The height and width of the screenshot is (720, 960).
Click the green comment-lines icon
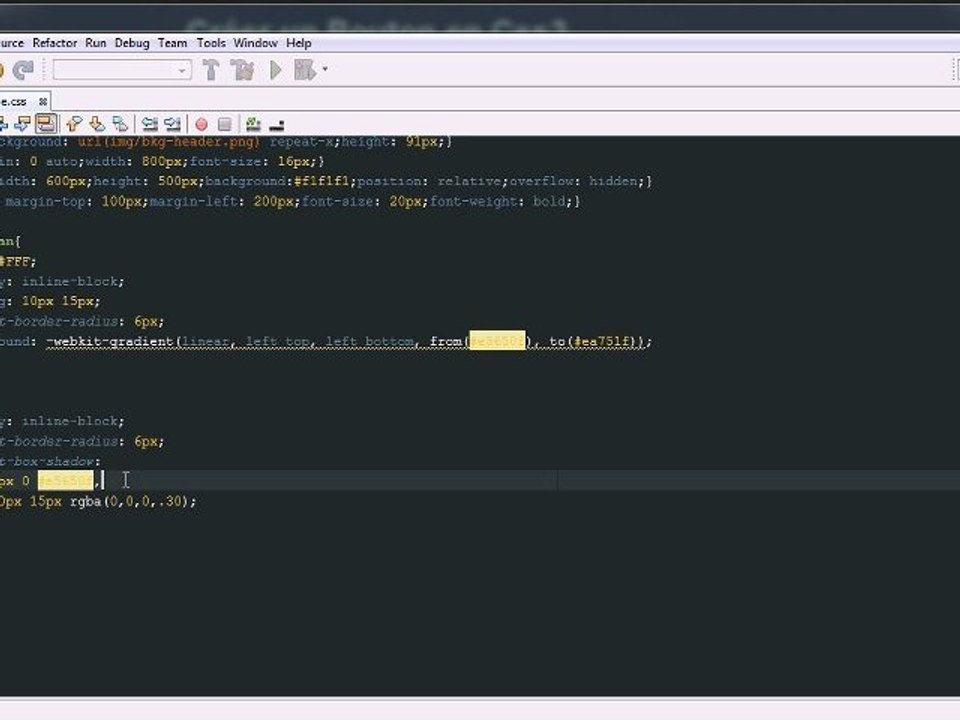253,124
